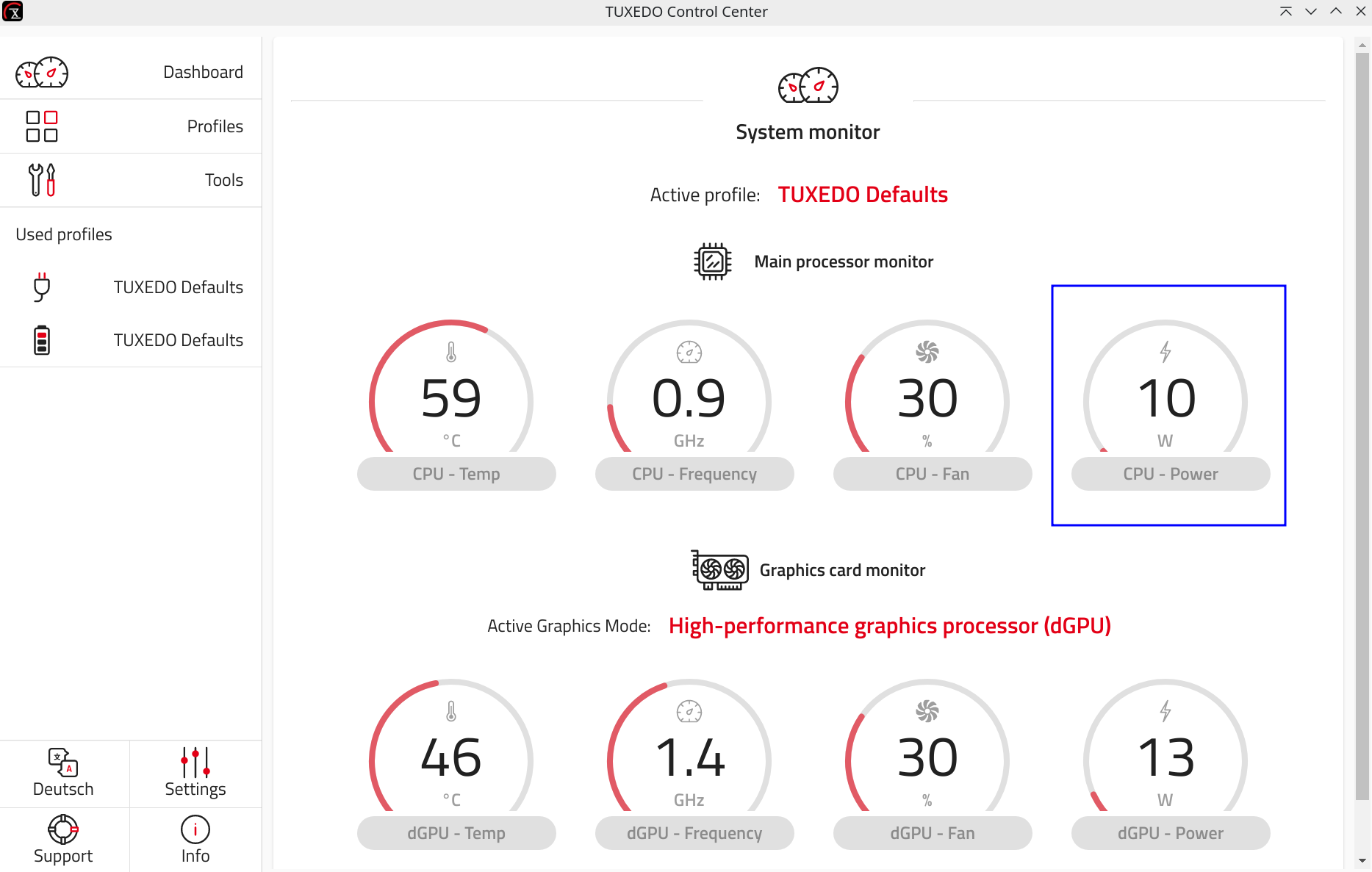Switch language to Deutsch
This screenshot has width=1372, height=872.
(x=64, y=774)
